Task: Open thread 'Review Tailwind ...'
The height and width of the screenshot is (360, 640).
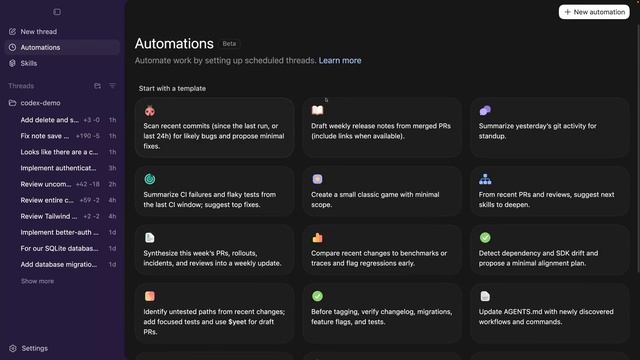Action: (x=62, y=216)
